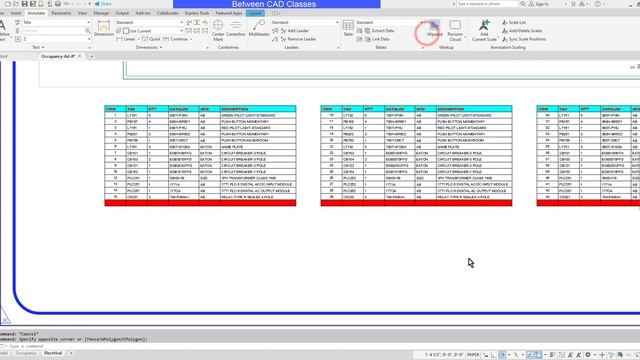Image resolution: width=640 pixels, height=360 pixels.
Task: Choose the Continue dimension tool
Action: click(x=176, y=39)
